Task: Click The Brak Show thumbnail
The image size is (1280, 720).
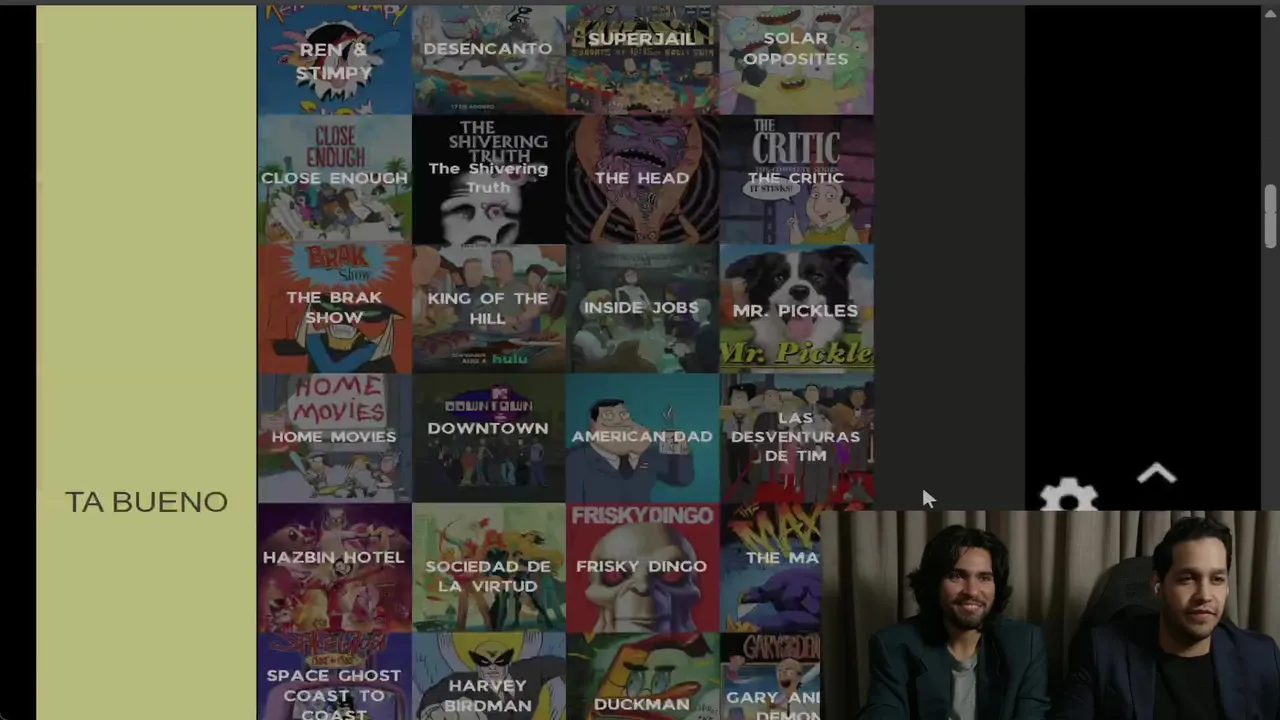Action: click(x=334, y=308)
